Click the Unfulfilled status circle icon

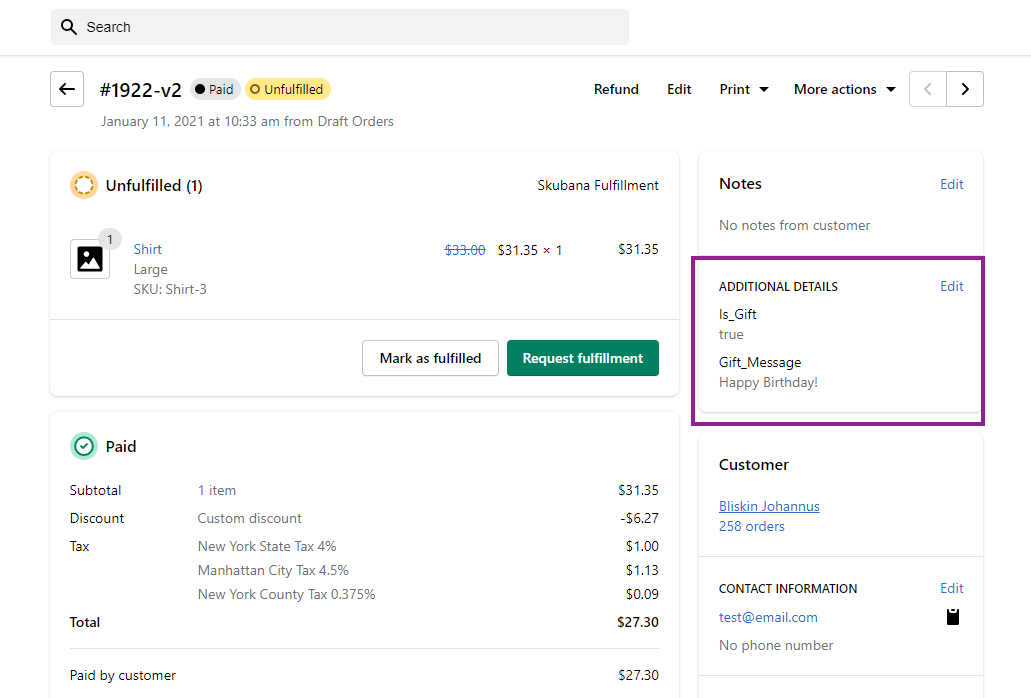(x=84, y=185)
